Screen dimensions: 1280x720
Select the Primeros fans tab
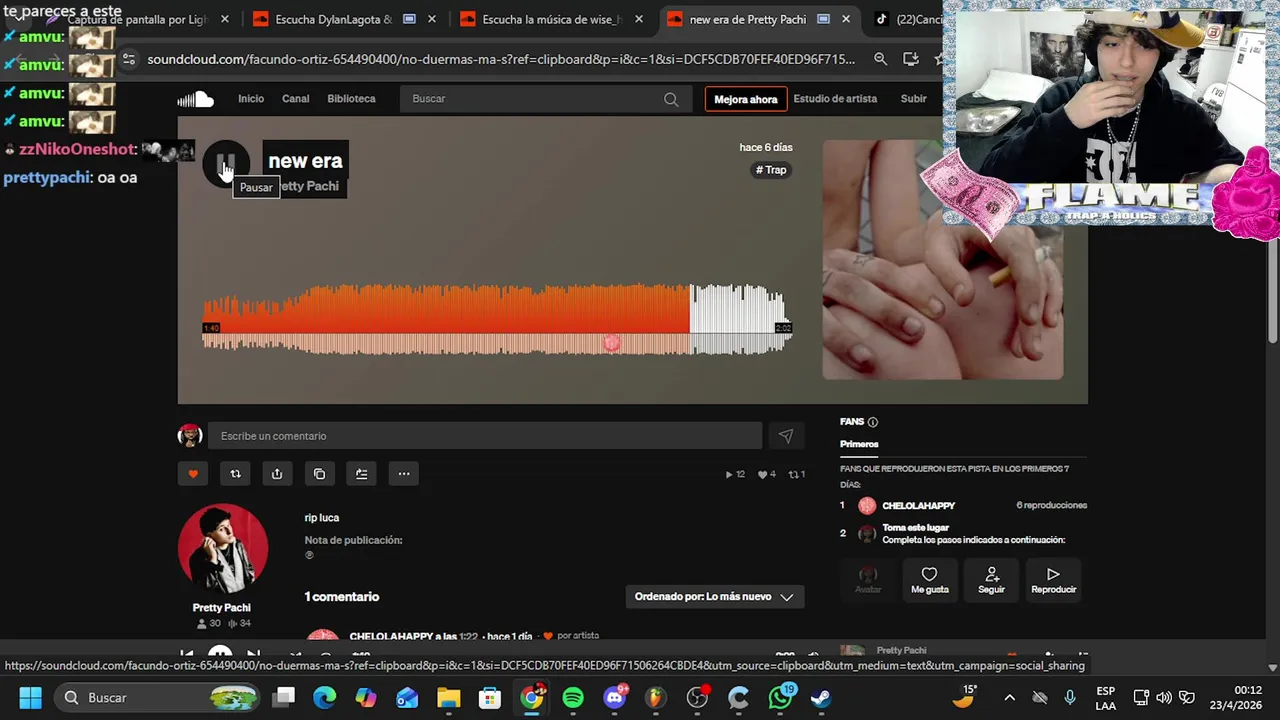859,444
